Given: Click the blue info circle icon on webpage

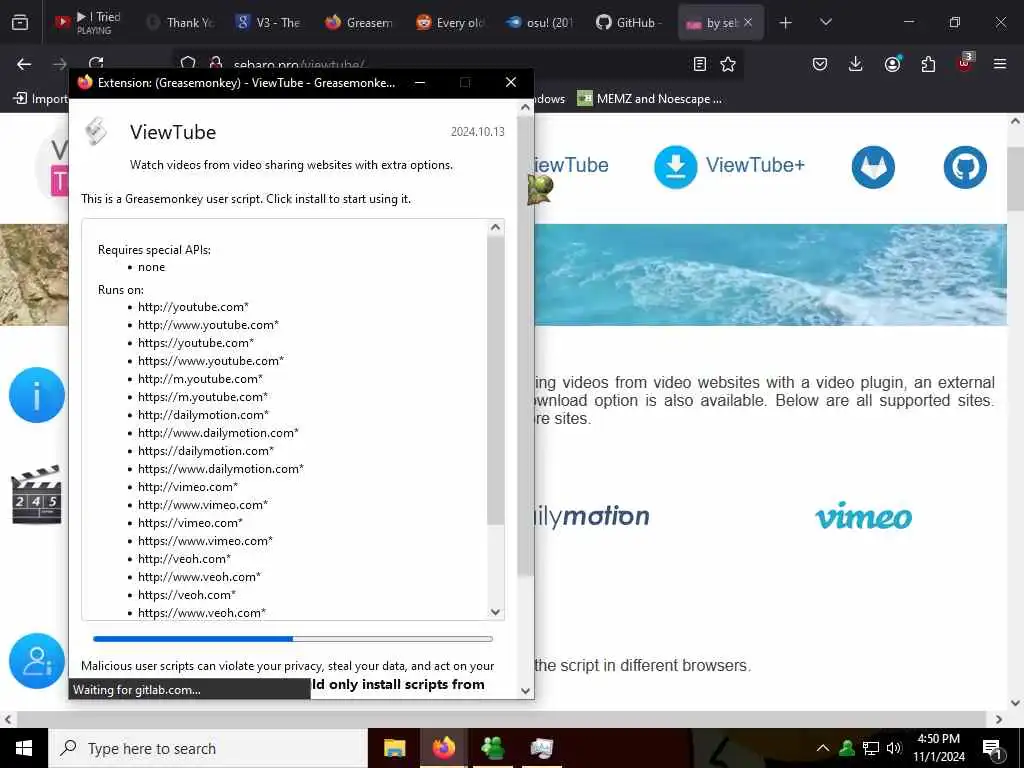Looking at the screenshot, I should (37, 395).
